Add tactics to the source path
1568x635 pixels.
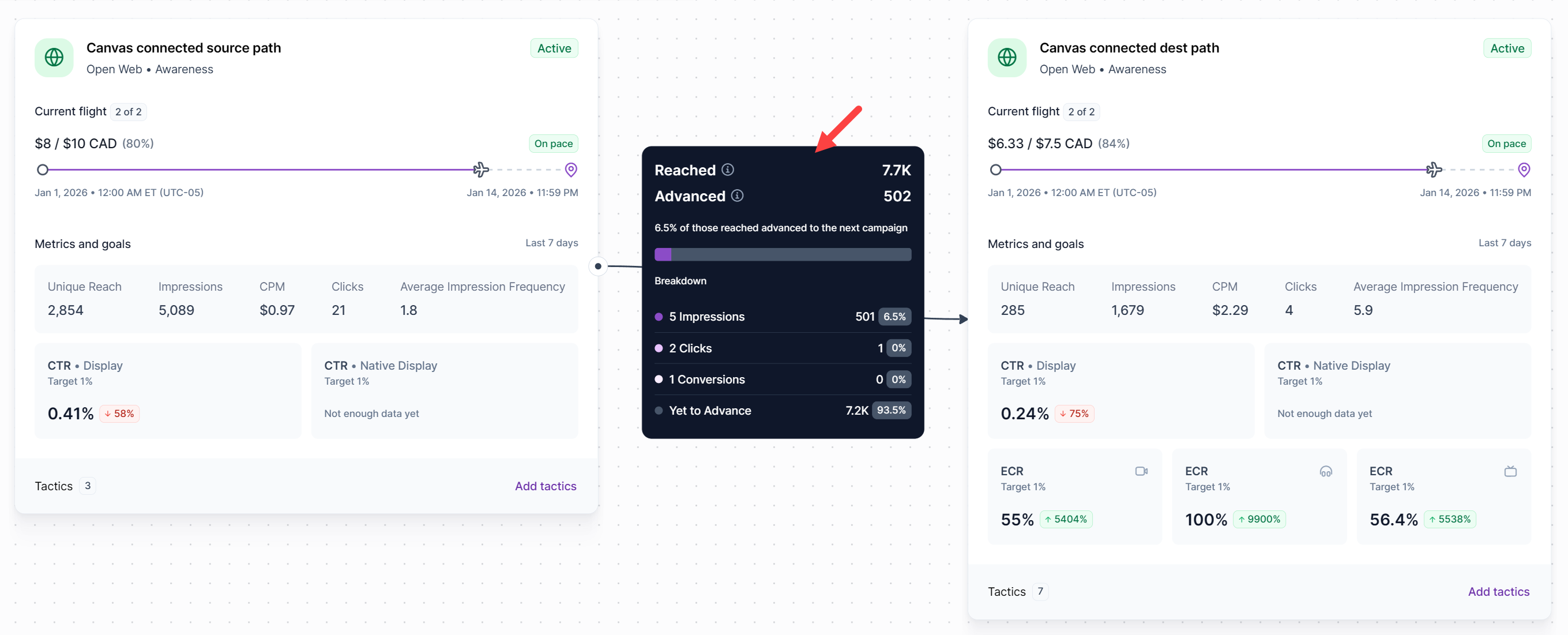(x=546, y=486)
